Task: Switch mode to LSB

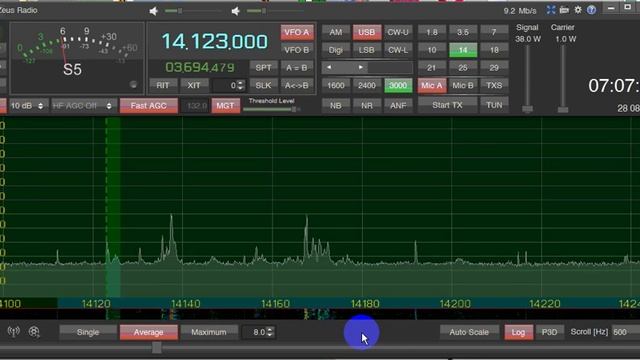Action: pyautogui.click(x=367, y=50)
